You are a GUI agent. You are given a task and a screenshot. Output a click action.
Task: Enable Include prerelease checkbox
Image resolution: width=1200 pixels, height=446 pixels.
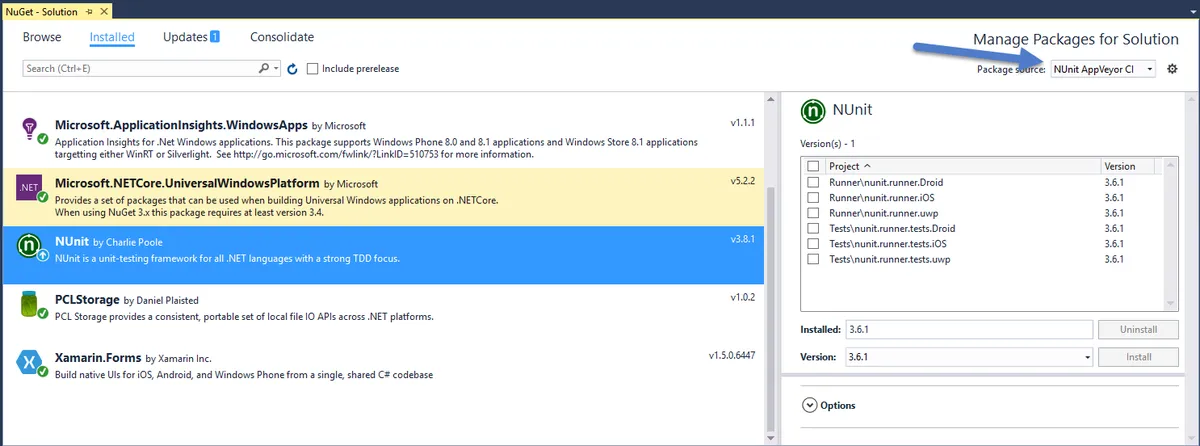point(313,69)
